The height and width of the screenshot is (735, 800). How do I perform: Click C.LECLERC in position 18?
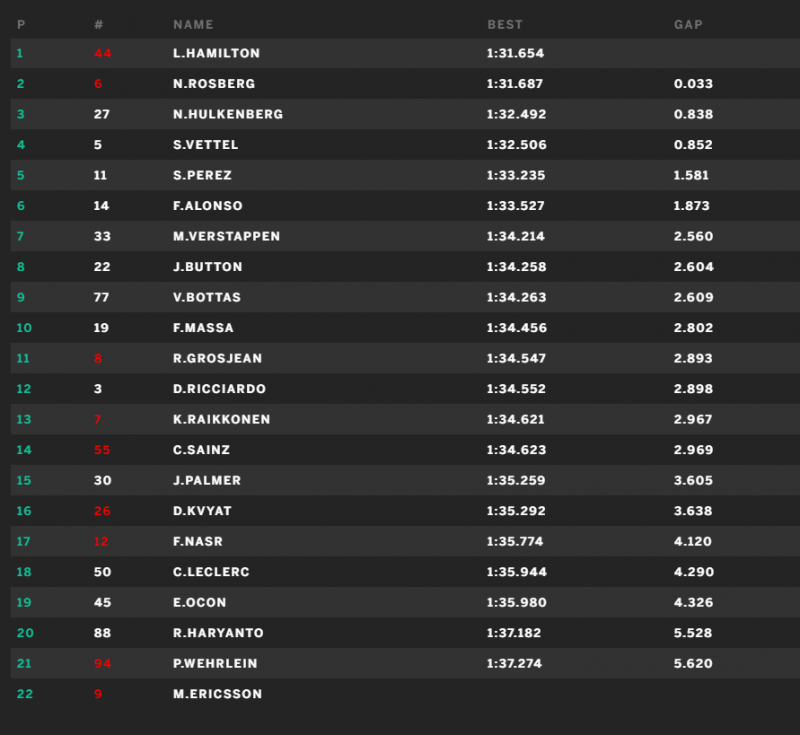[x=211, y=572]
